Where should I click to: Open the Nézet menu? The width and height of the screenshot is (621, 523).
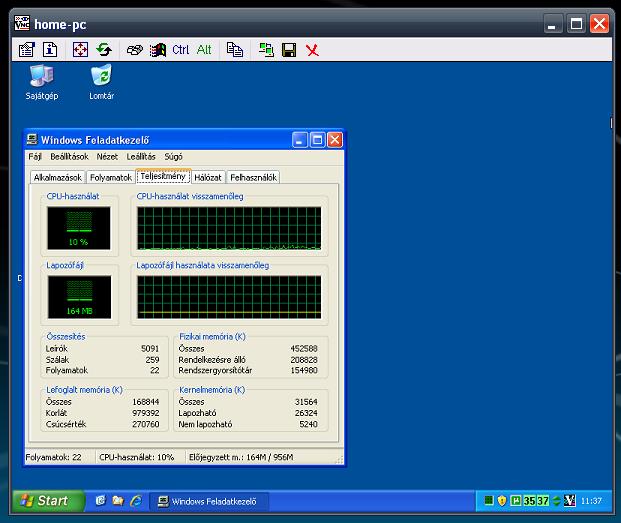[107, 157]
